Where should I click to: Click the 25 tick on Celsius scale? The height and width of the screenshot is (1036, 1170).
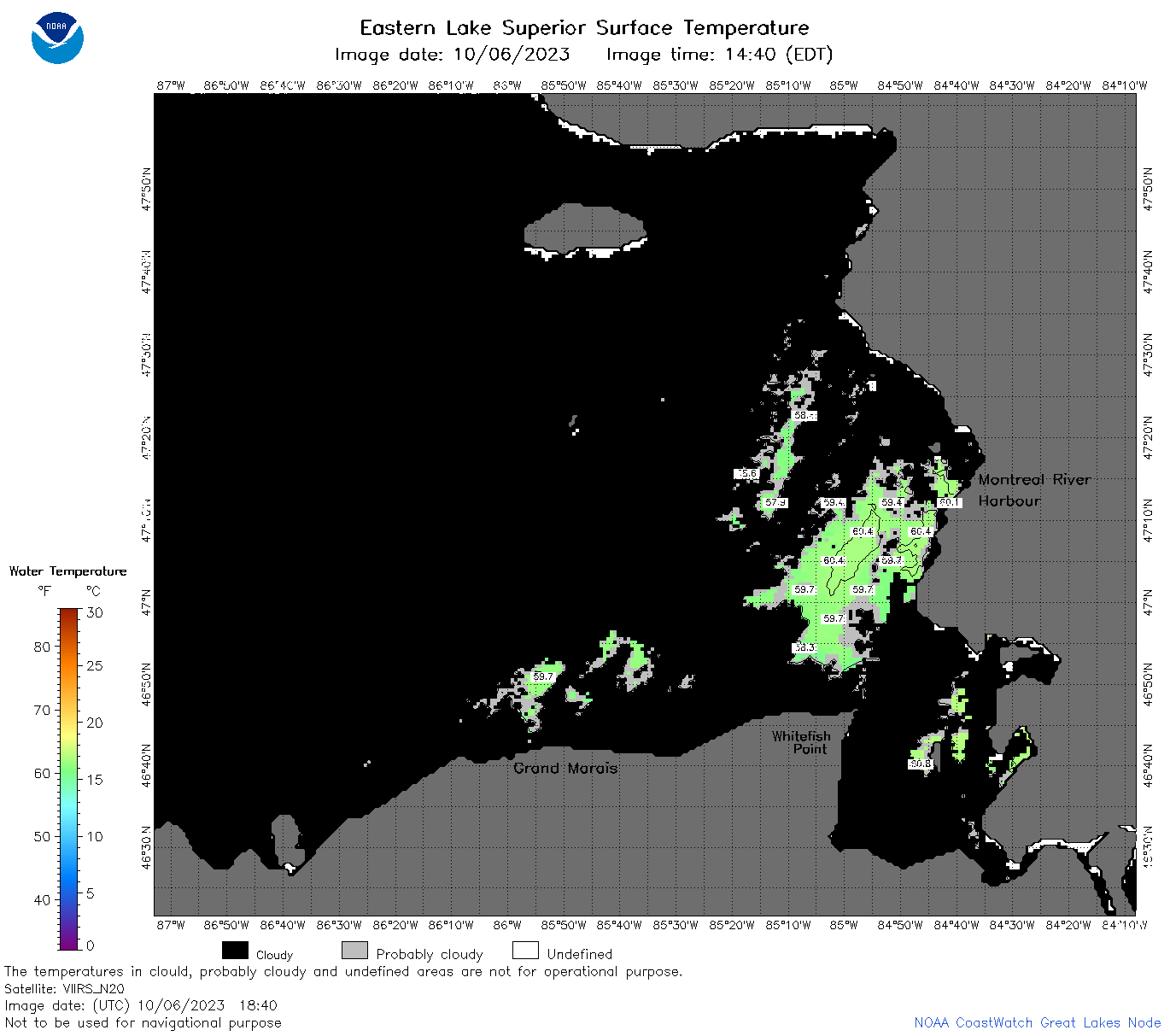coord(95,665)
